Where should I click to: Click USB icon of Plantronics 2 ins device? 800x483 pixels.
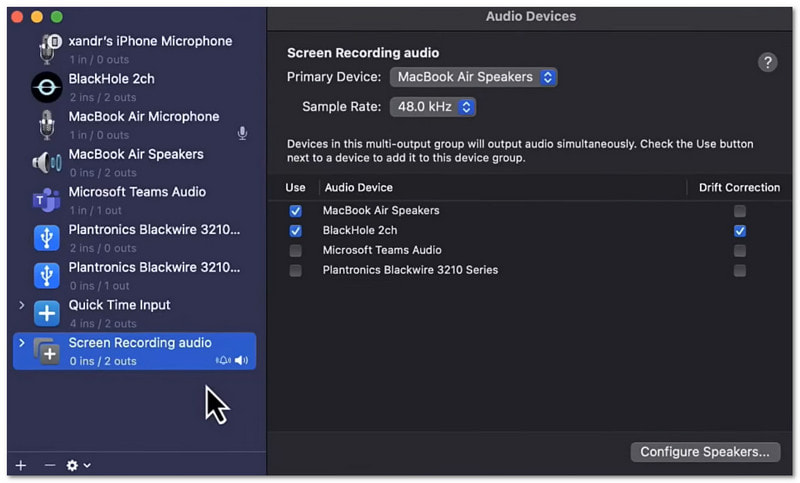point(46,238)
